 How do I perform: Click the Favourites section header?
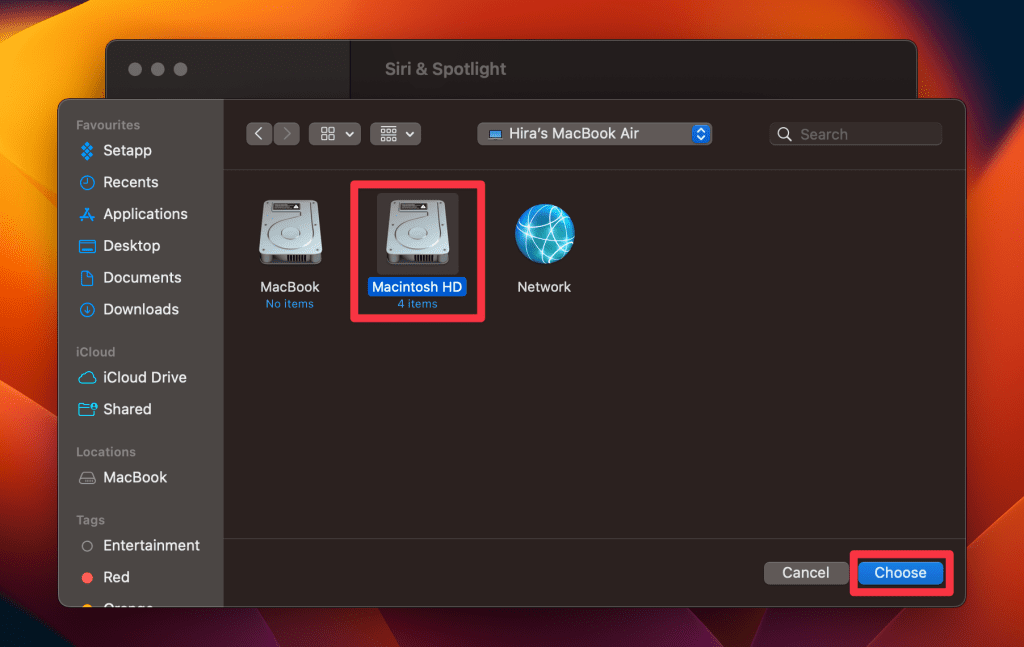pos(108,125)
